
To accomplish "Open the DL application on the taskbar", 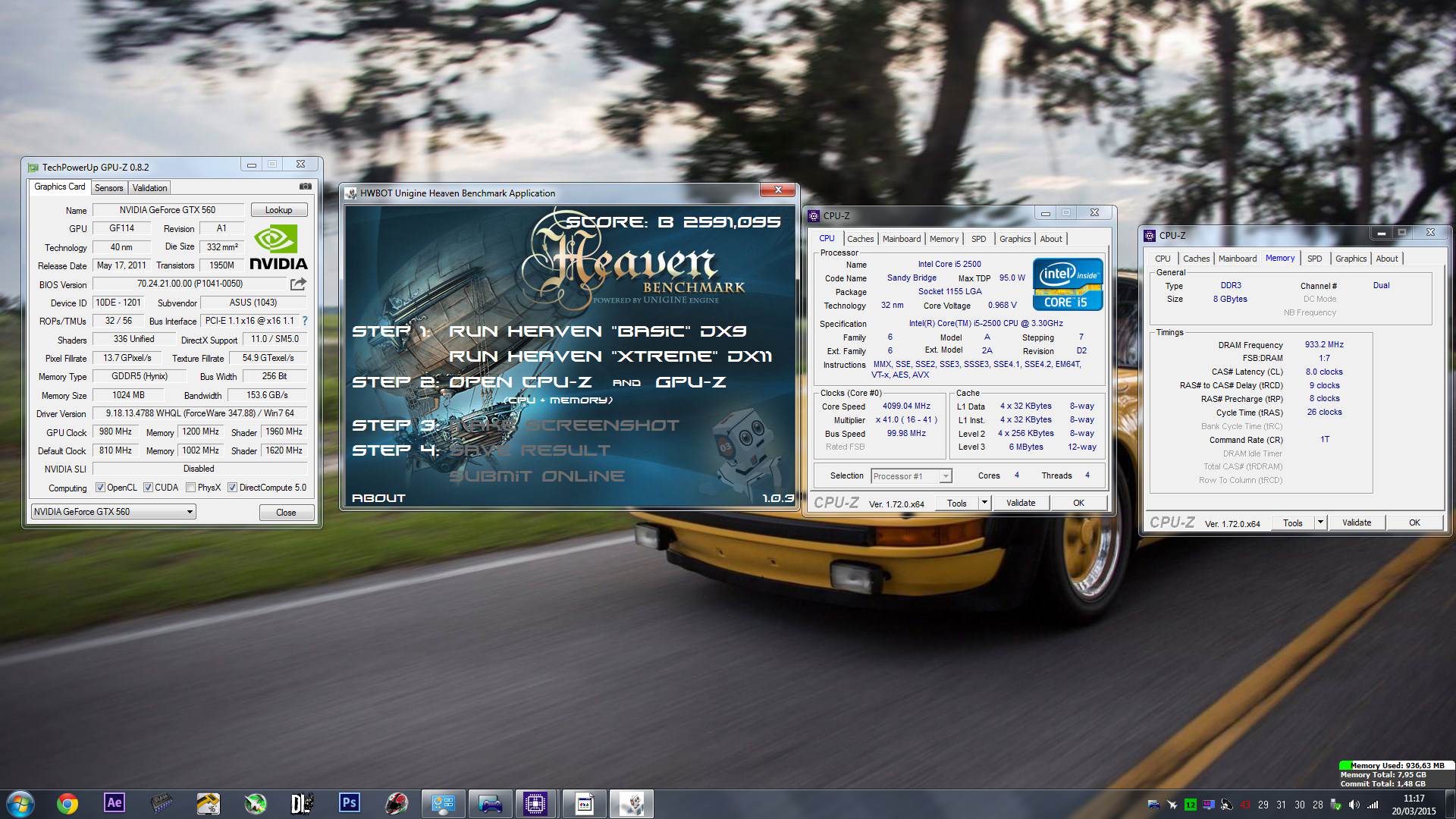I will (302, 803).
